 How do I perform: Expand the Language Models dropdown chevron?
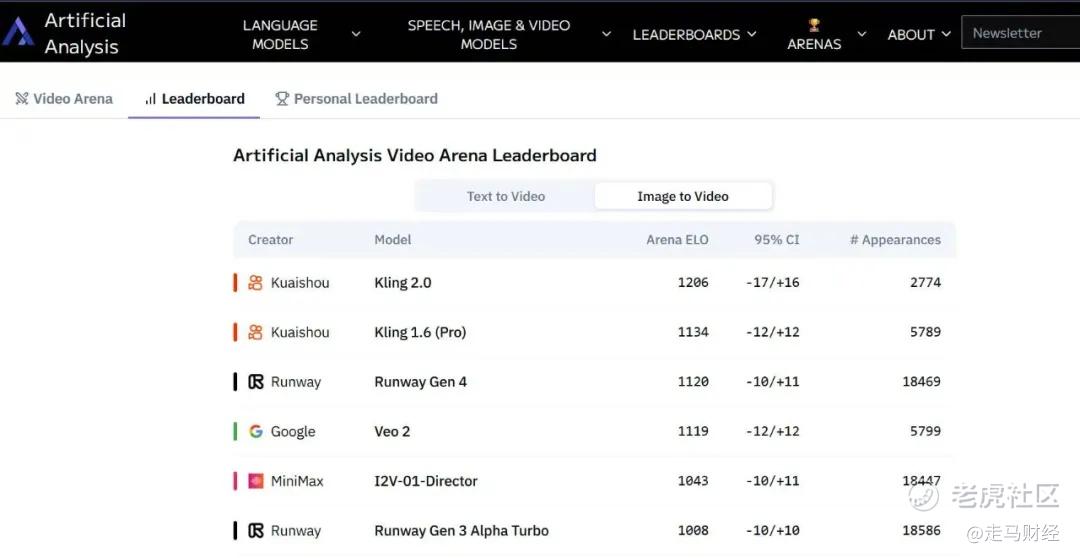click(356, 34)
